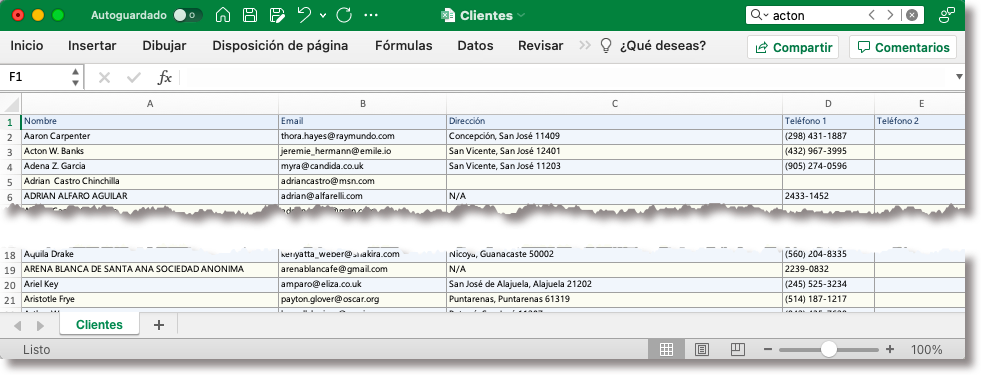Screen dimensions: 981x375
Task: Select column B header
Action: pos(363,105)
